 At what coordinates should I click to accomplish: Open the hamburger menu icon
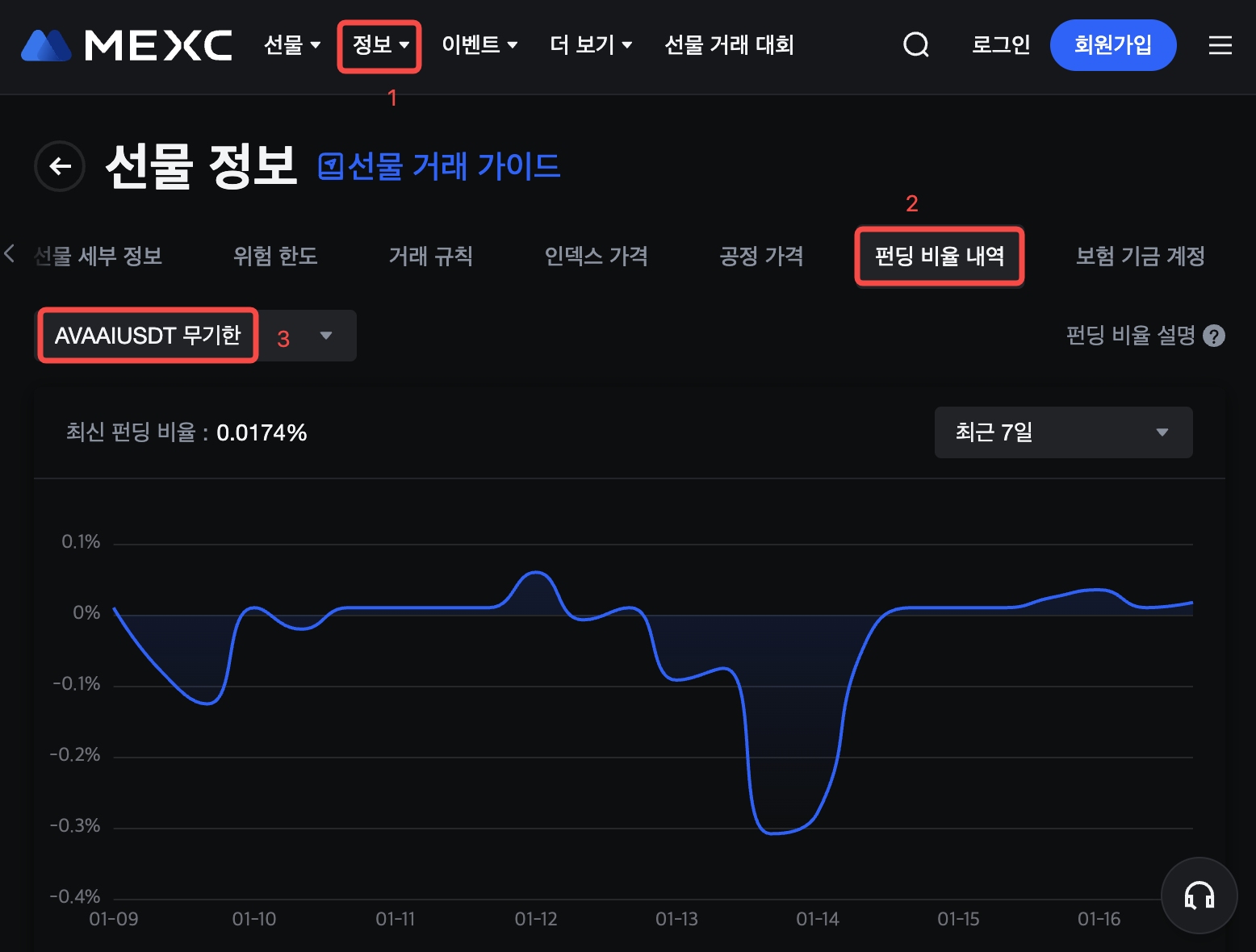pyautogui.click(x=1220, y=45)
